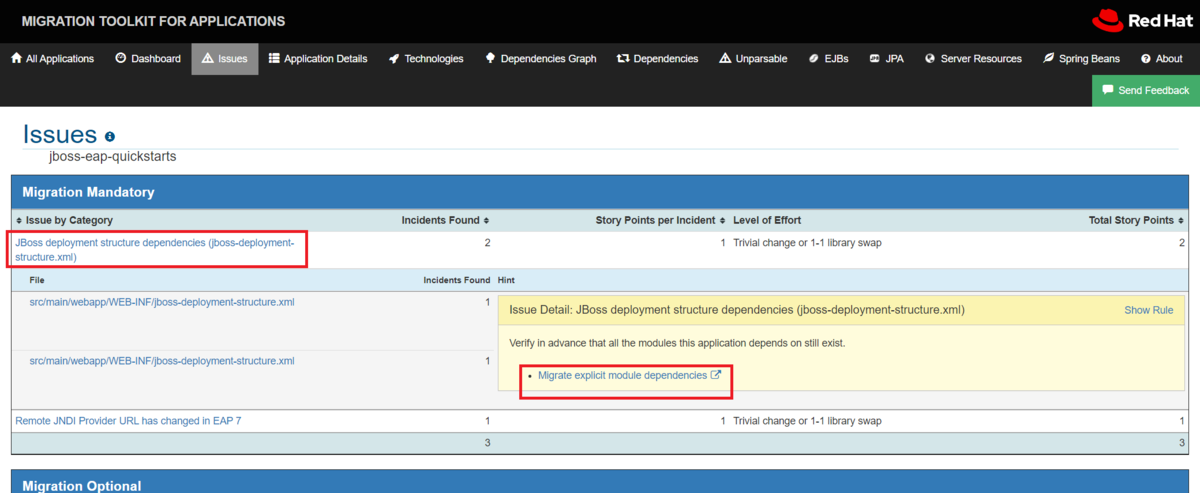
Task: Go to the Server Resources tab
Action: click(973, 59)
